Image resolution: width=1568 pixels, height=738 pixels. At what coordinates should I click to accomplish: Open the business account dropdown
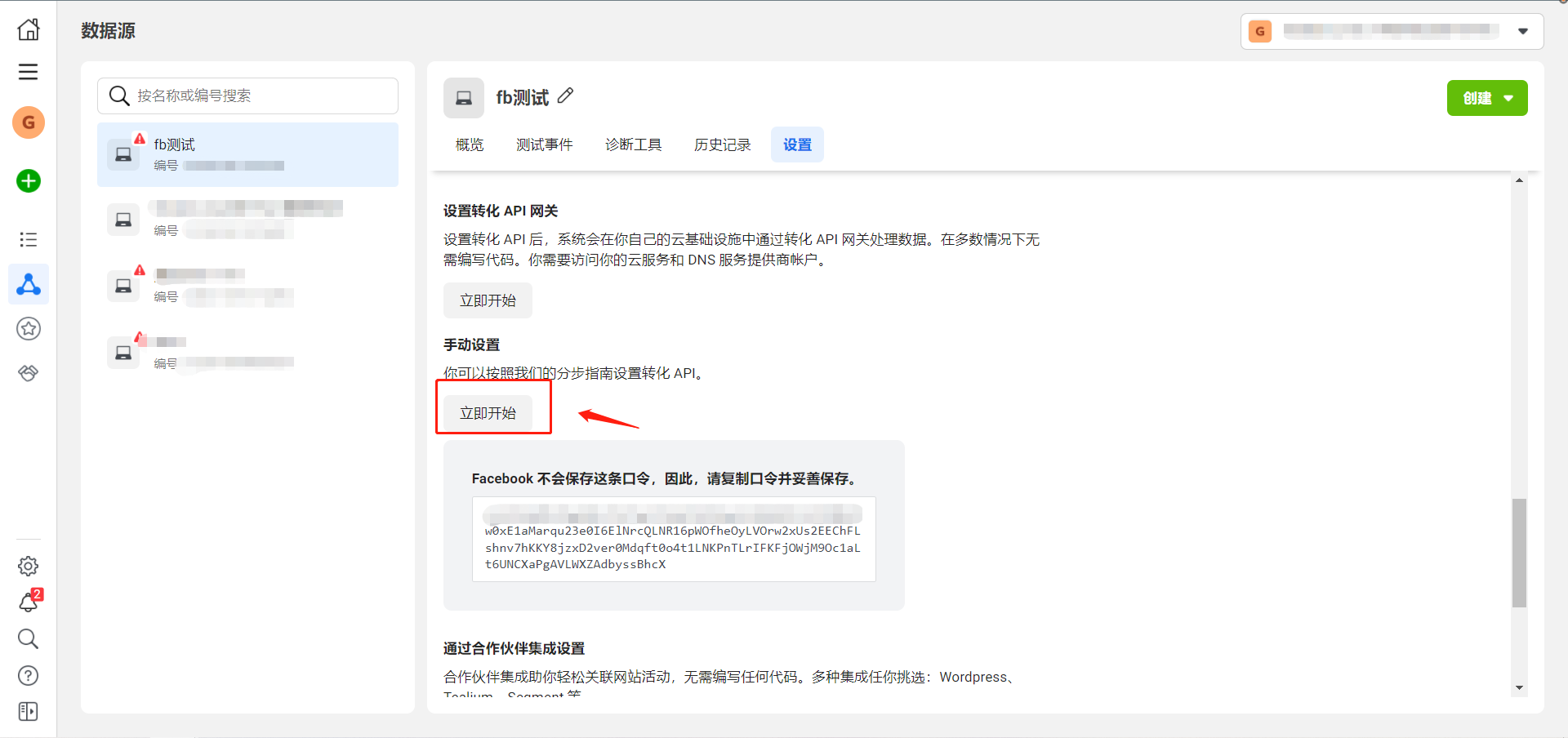(1392, 31)
